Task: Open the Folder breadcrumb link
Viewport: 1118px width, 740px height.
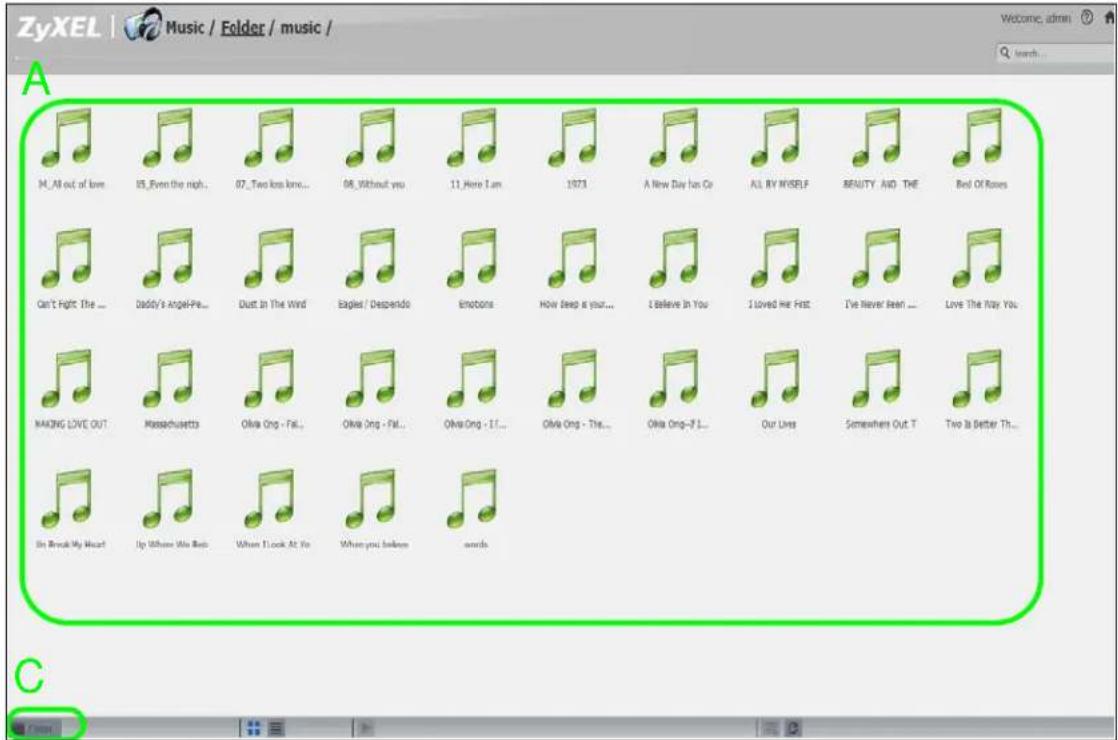Action: [x=242, y=28]
